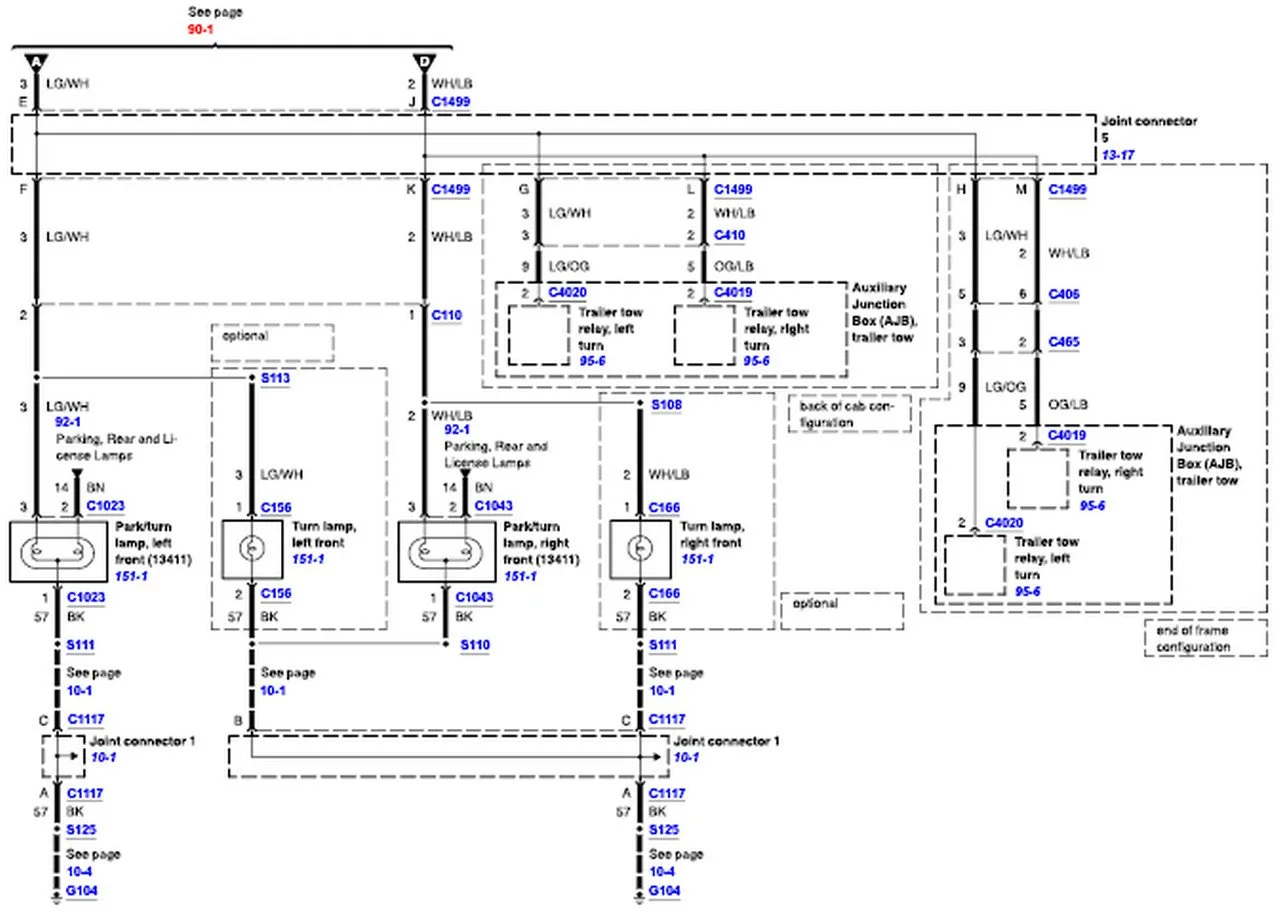Open splice S110 link

(475, 645)
